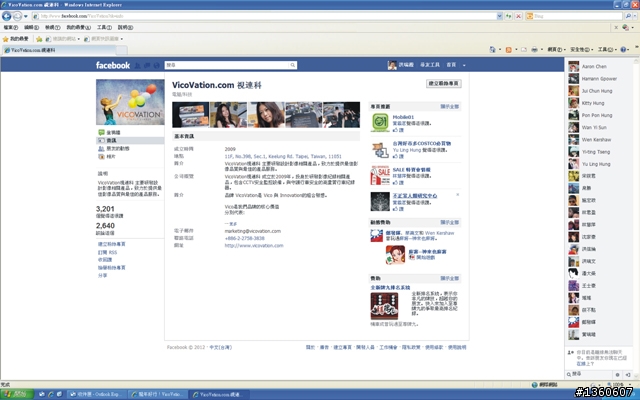The width and height of the screenshot is (640, 400).
Task: Click the +886-2-2758-3838 phone link
Action: coord(244,238)
